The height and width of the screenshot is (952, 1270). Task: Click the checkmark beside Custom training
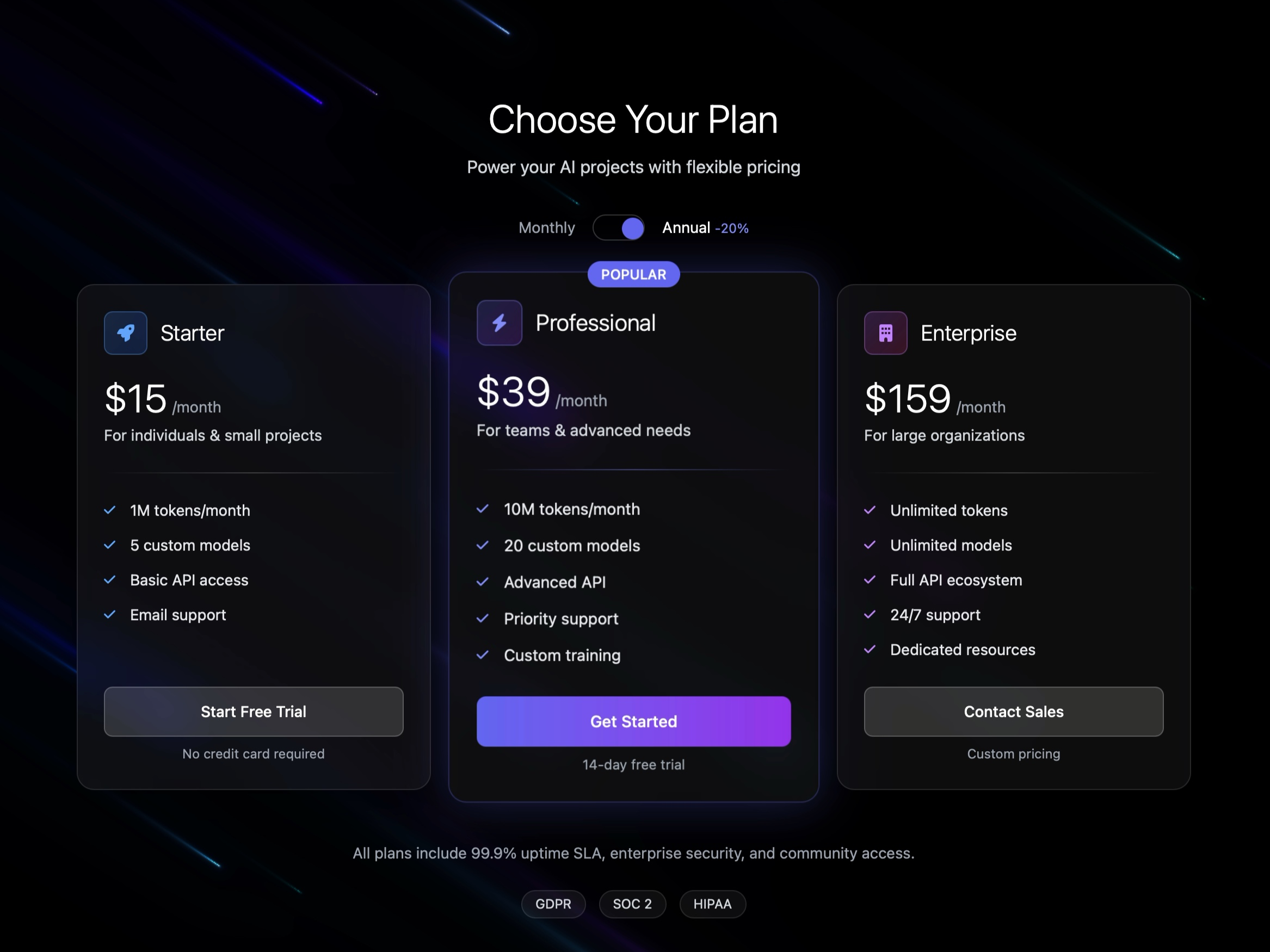tap(483, 656)
